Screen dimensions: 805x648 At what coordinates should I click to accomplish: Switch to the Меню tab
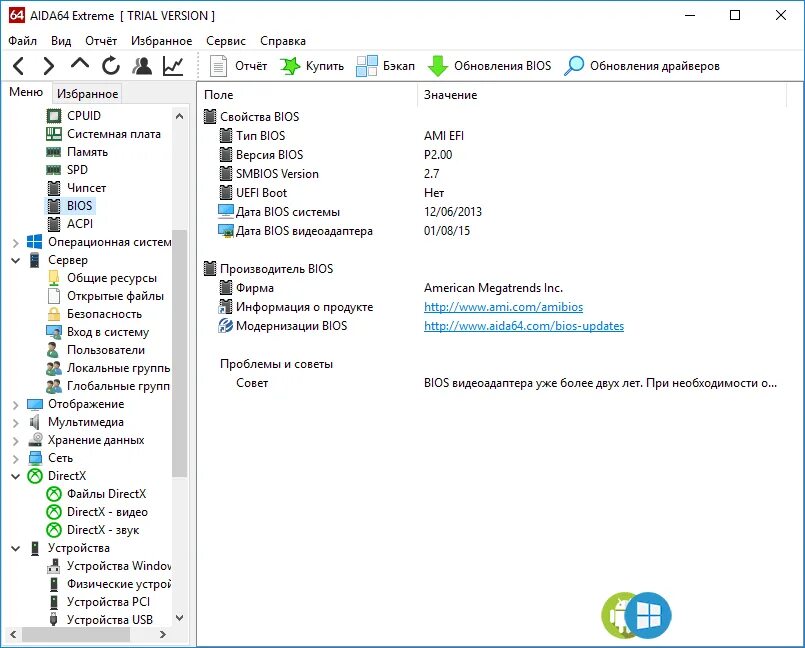click(x=26, y=92)
